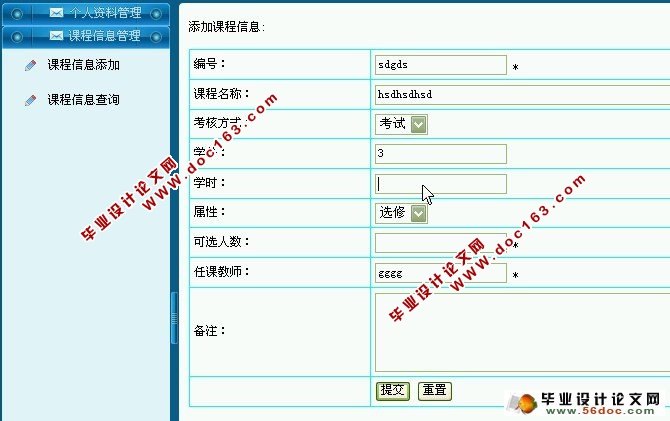Click the 属性 label text

[209, 212]
